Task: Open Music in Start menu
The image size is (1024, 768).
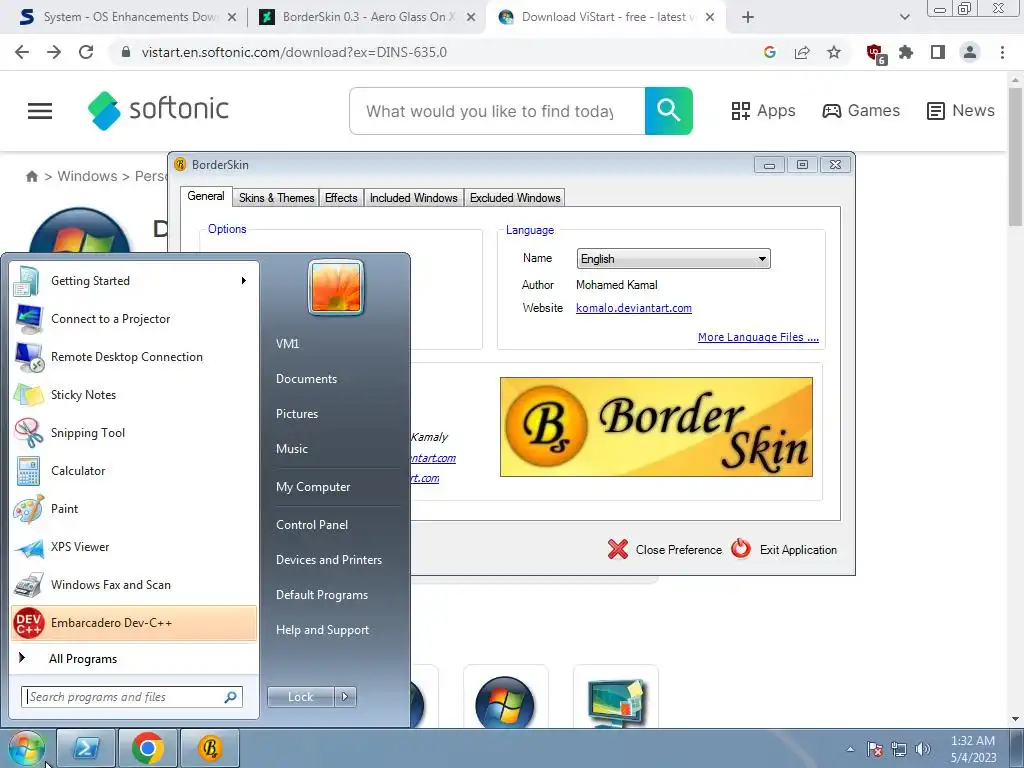Action: coord(292,449)
